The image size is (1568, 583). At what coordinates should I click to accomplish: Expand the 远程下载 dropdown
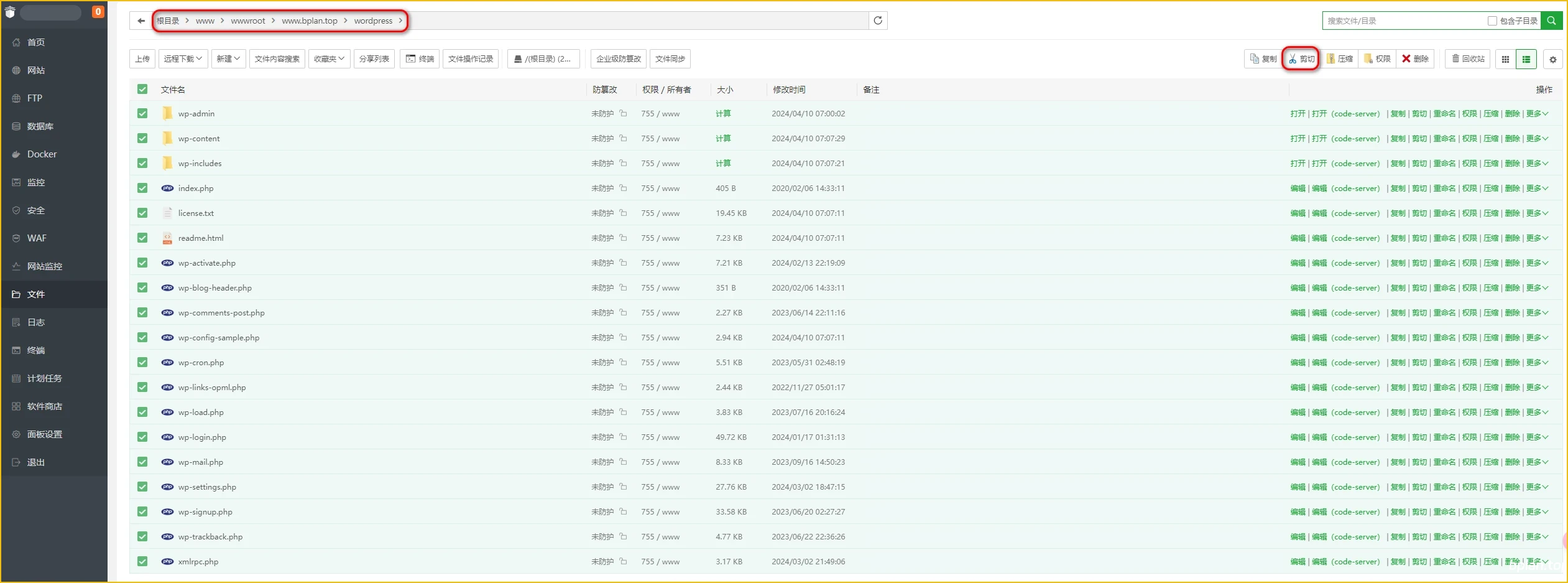click(183, 58)
